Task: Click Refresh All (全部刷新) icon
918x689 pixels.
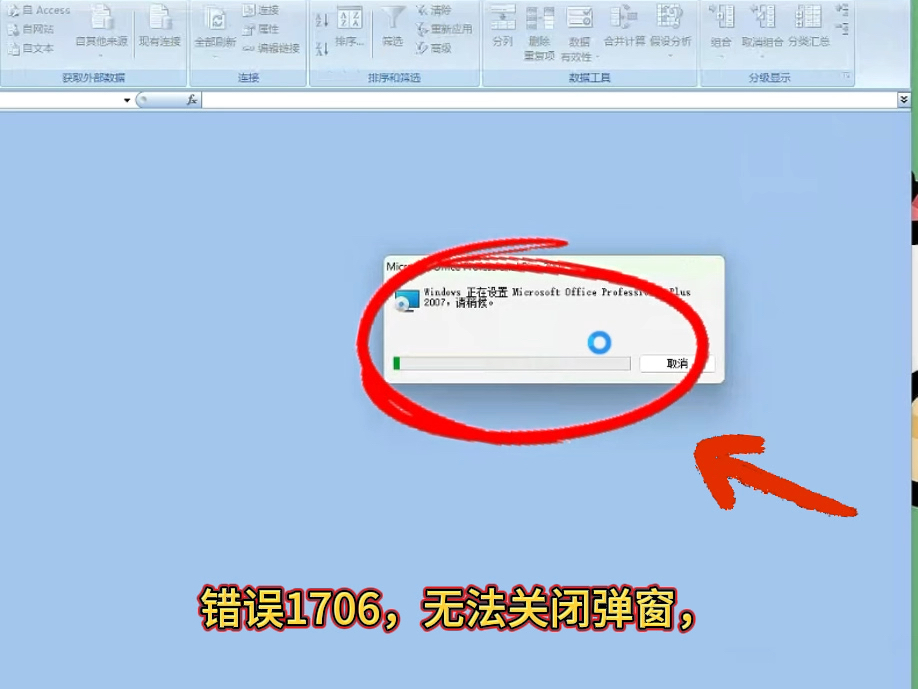Action: [x=215, y=29]
